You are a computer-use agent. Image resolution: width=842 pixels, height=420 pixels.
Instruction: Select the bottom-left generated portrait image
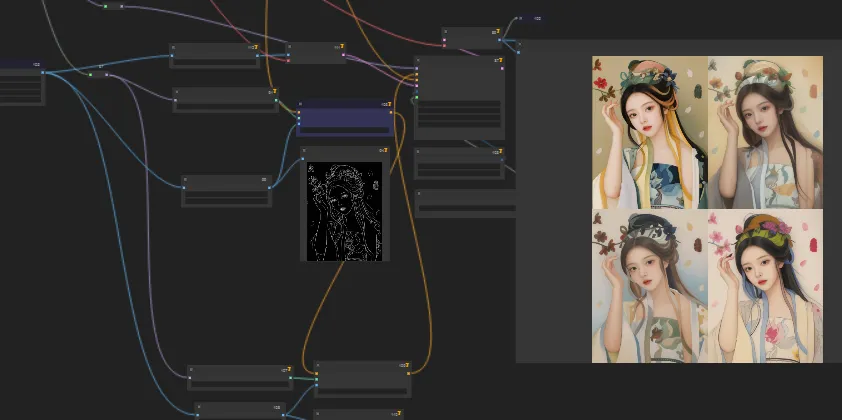click(x=650, y=286)
